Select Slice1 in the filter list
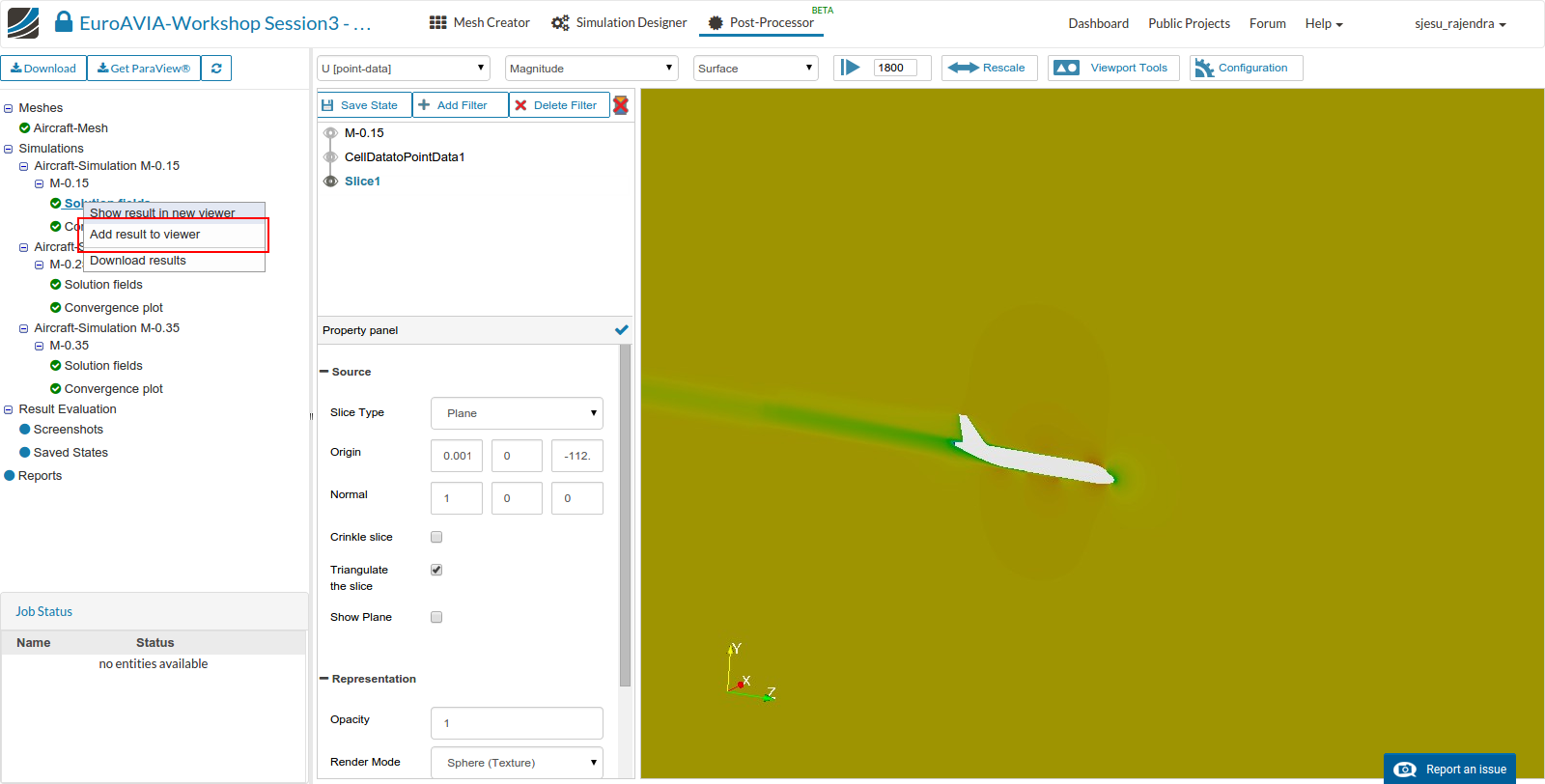The width and height of the screenshot is (1545, 784). tap(362, 182)
